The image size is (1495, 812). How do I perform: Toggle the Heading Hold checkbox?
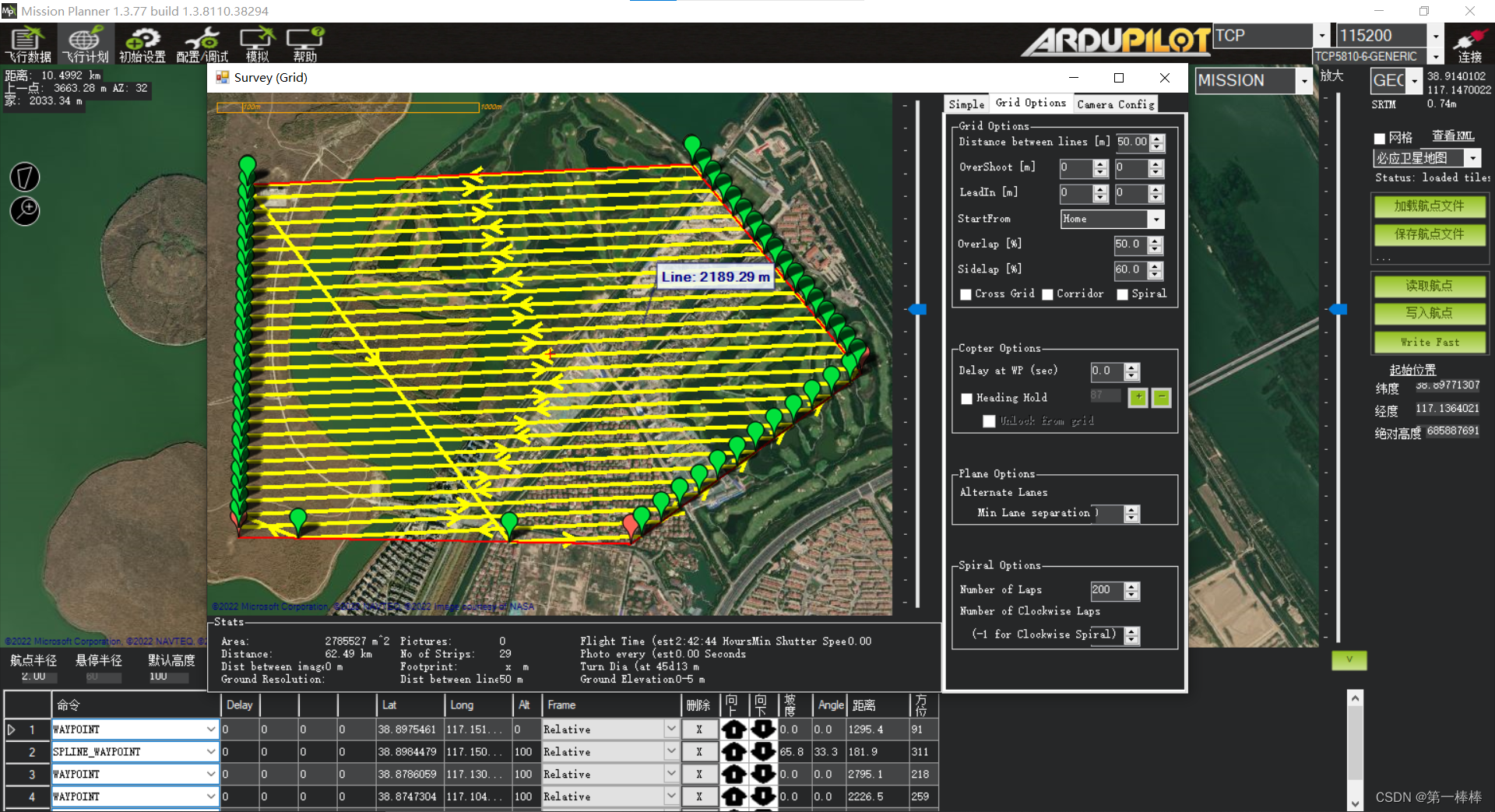point(966,399)
